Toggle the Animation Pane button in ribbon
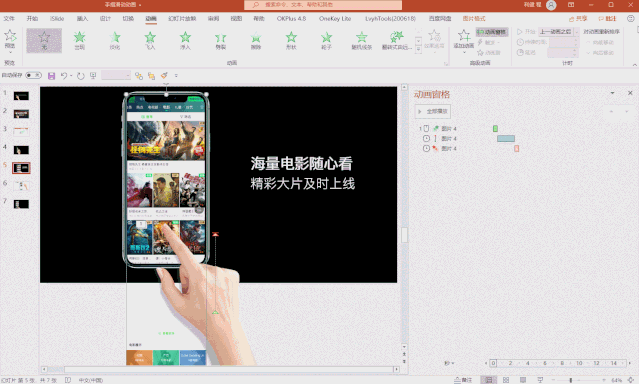 click(x=492, y=32)
